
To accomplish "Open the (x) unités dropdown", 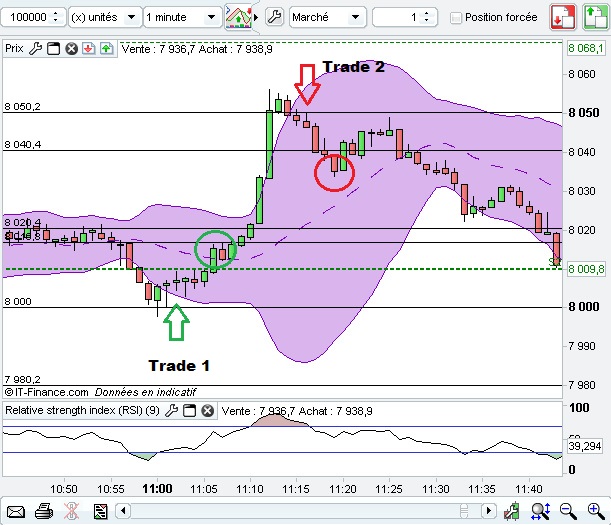I will (104, 17).
